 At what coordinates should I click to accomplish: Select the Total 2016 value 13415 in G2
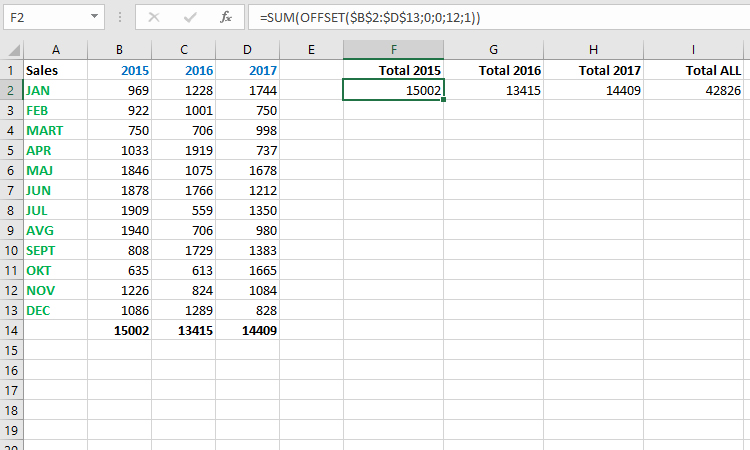pos(494,91)
